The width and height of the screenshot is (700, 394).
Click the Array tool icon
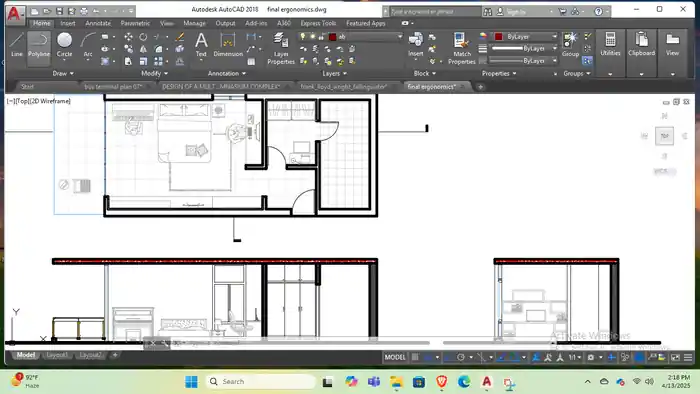(158, 61)
